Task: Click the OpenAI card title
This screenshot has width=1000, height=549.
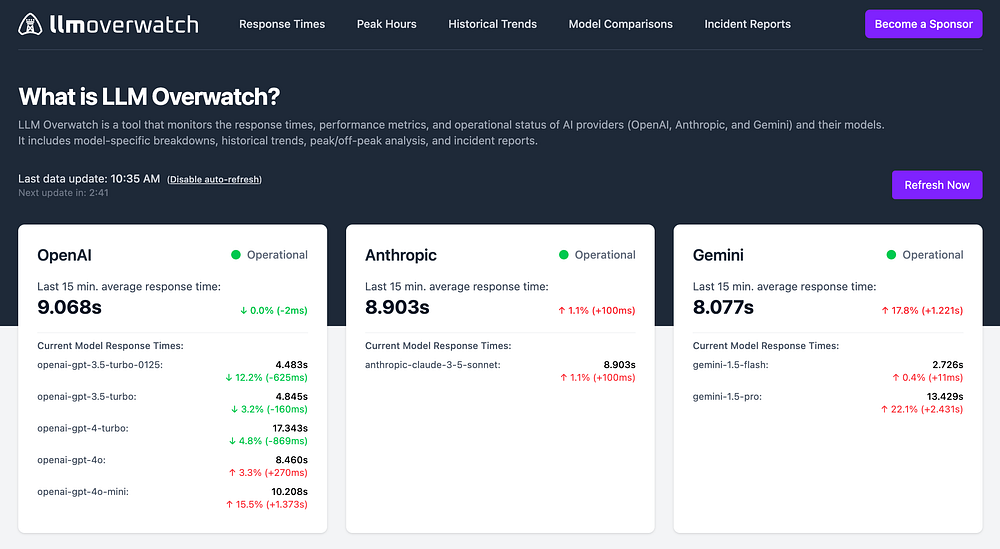Action: click(64, 255)
